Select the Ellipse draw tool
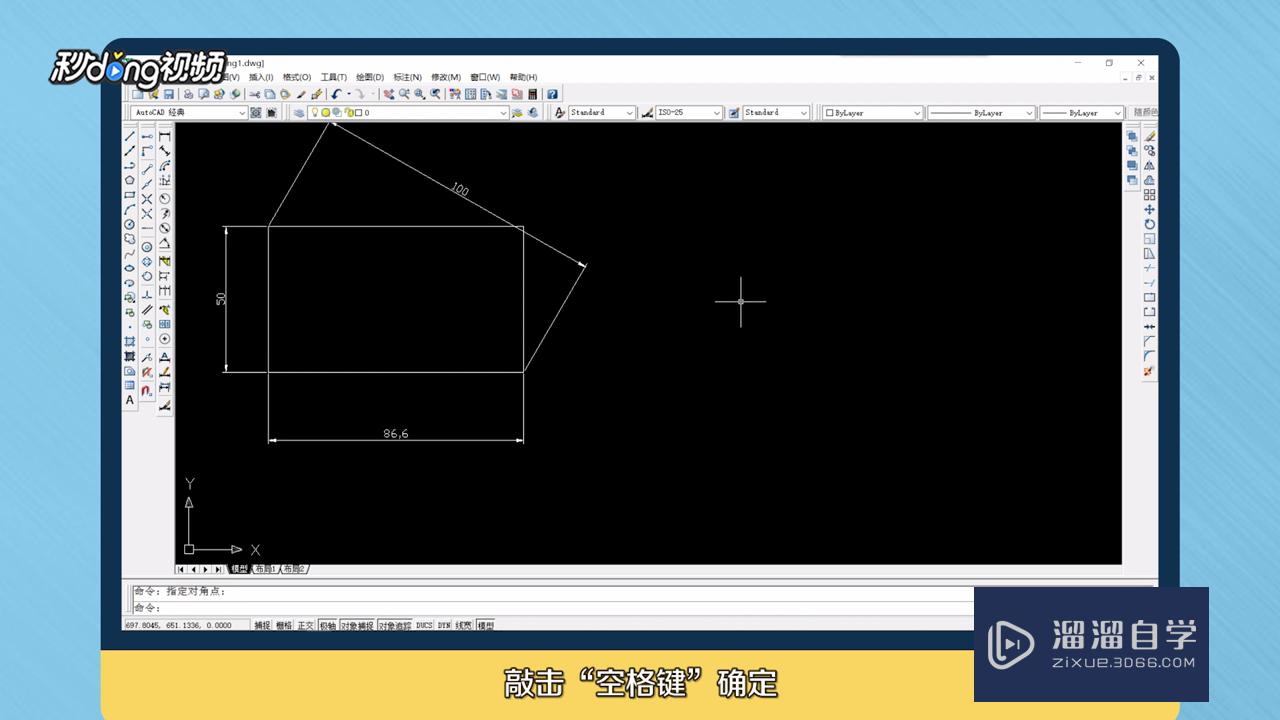The height and width of the screenshot is (720, 1280). click(x=129, y=268)
